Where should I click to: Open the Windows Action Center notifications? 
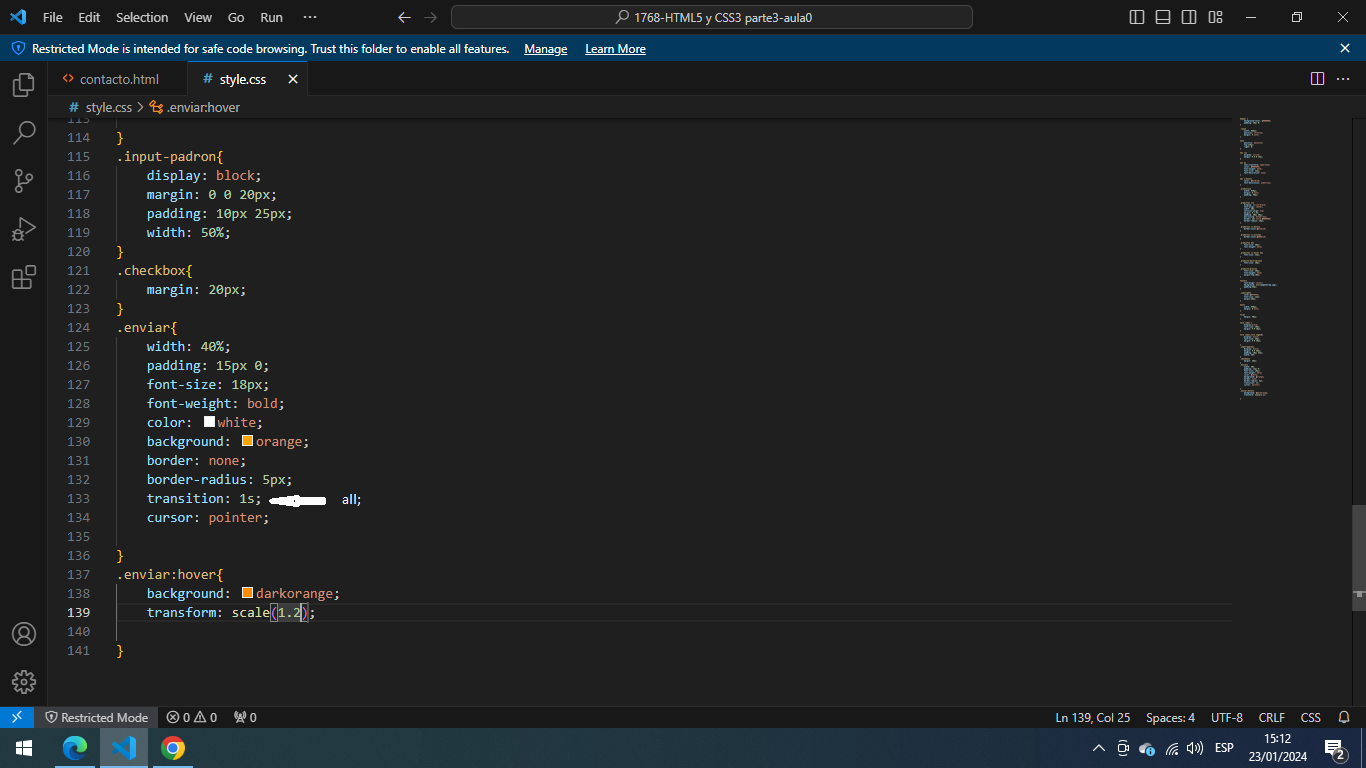click(x=1334, y=748)
